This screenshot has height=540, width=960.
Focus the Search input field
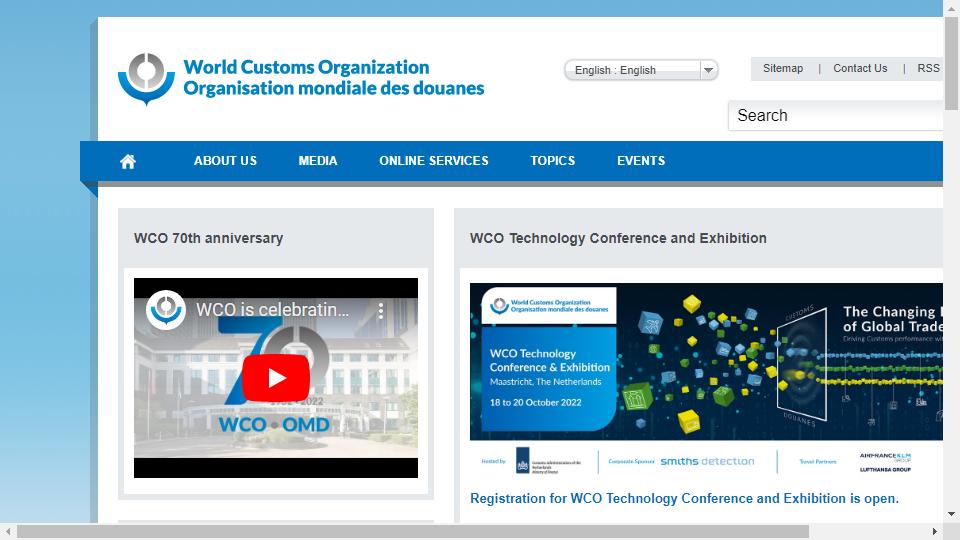[835, 116]
